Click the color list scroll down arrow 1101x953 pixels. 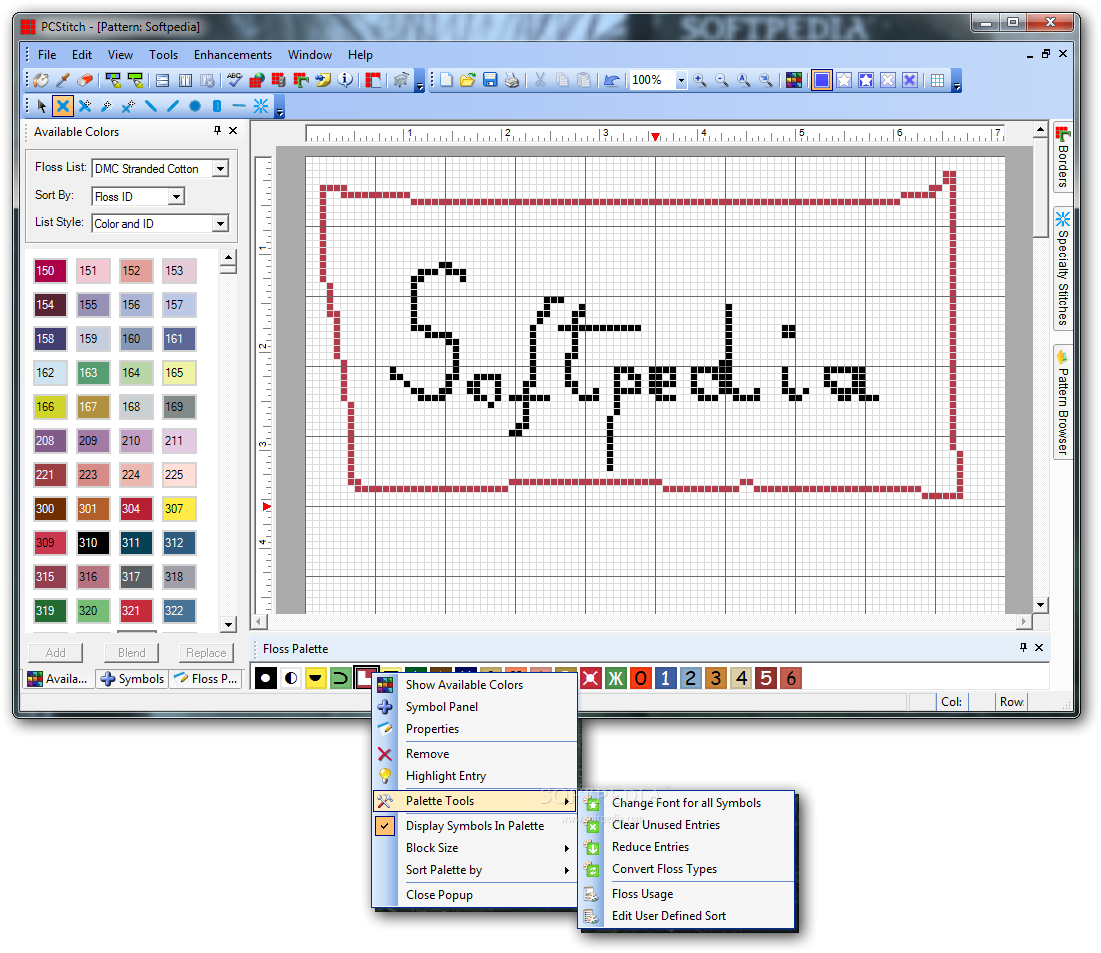coord(228,624)
